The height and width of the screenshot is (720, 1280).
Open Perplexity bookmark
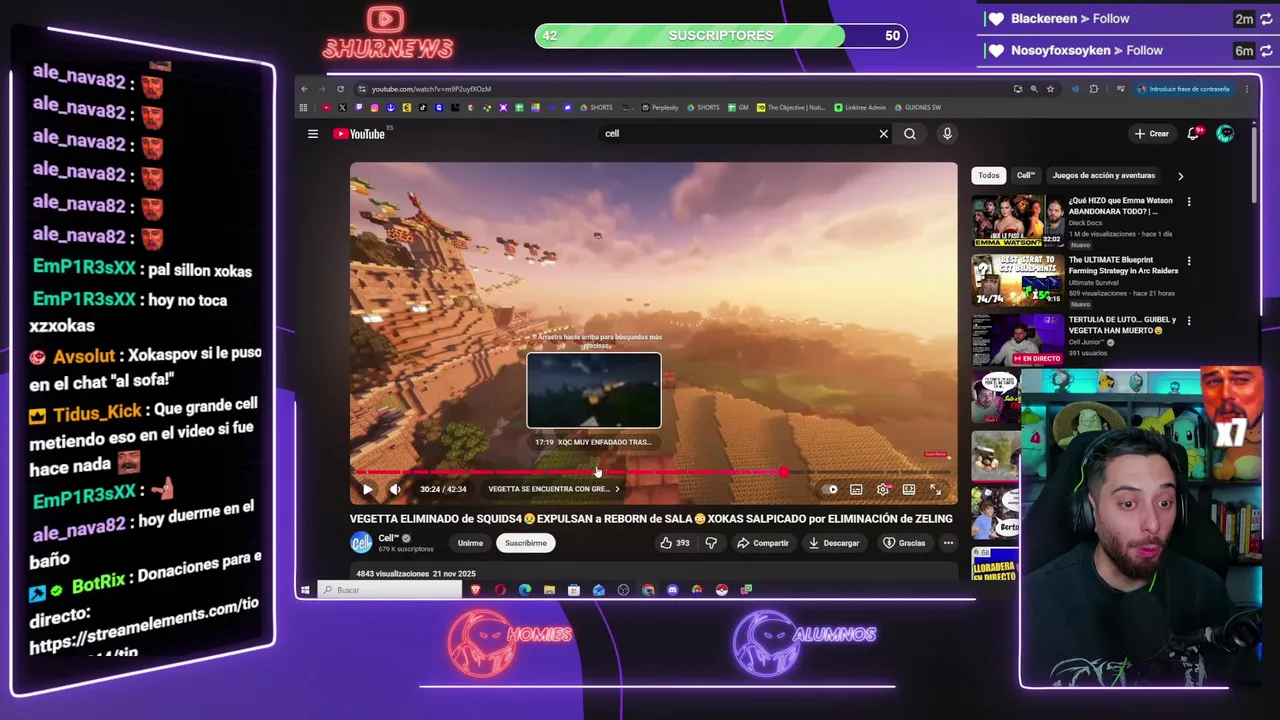(x=658, y=107)
